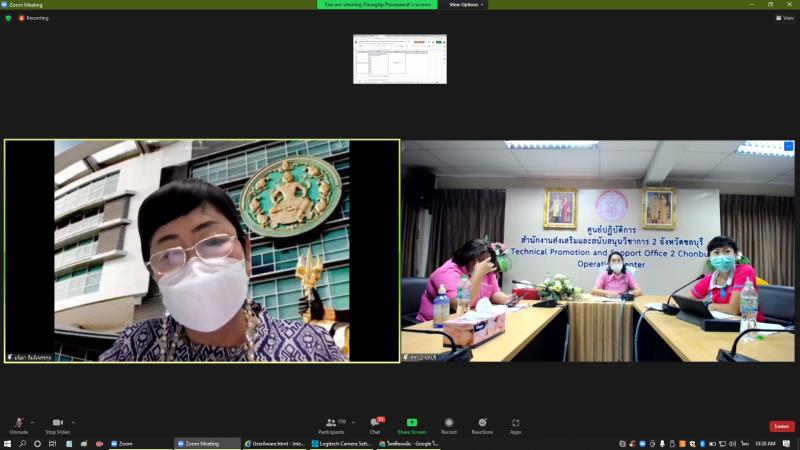Click the green Share Screen icon
Viewport: 800px width, 450px height.
click(412, 422)
